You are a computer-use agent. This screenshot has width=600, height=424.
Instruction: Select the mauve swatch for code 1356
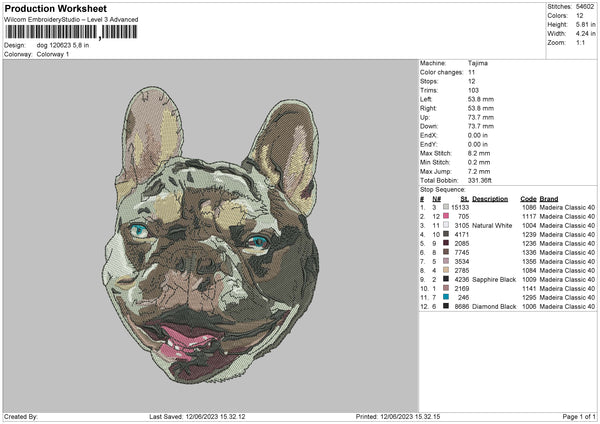(446, 261)
